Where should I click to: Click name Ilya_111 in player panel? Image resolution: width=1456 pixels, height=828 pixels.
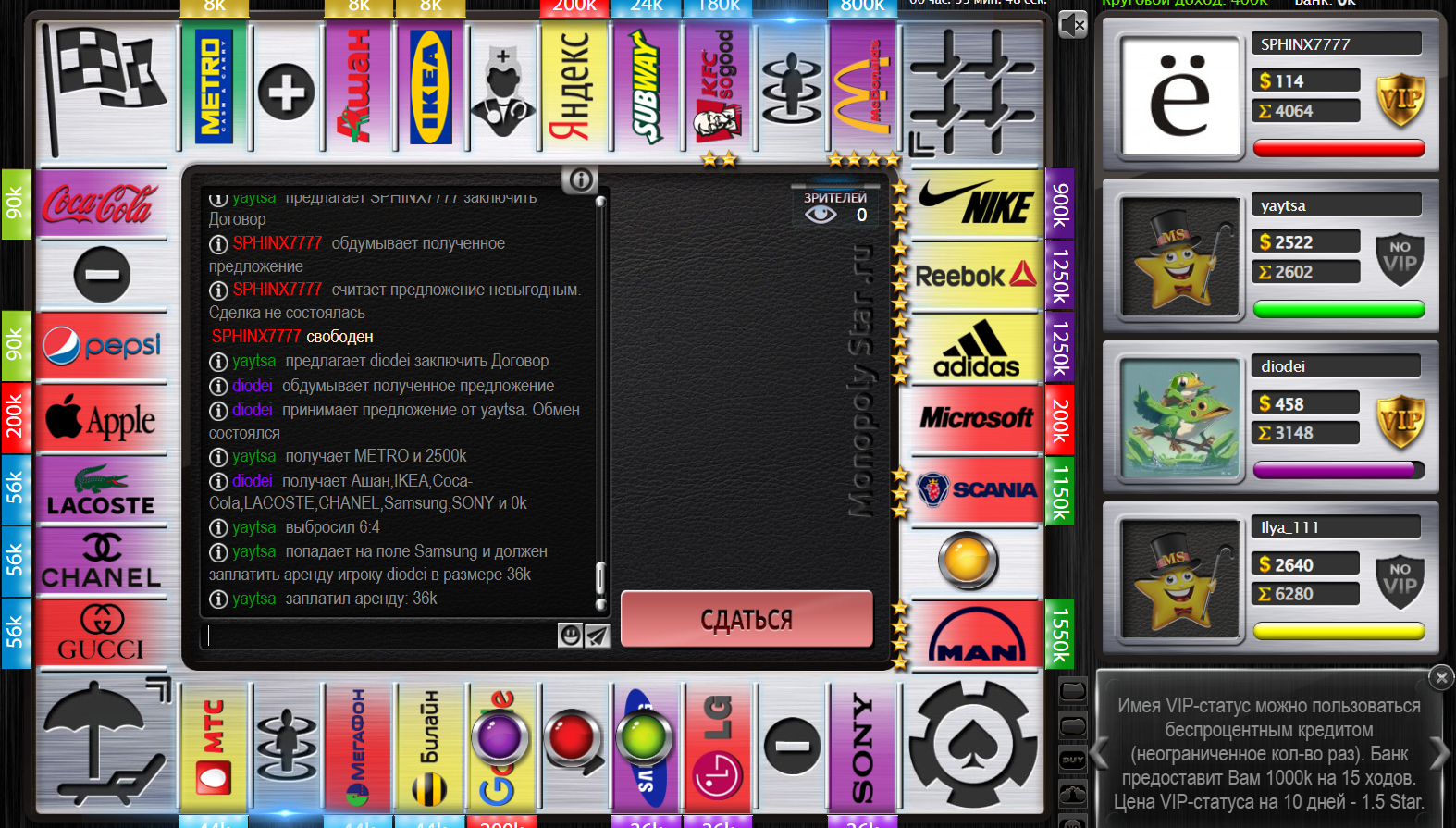(1289, 527)
